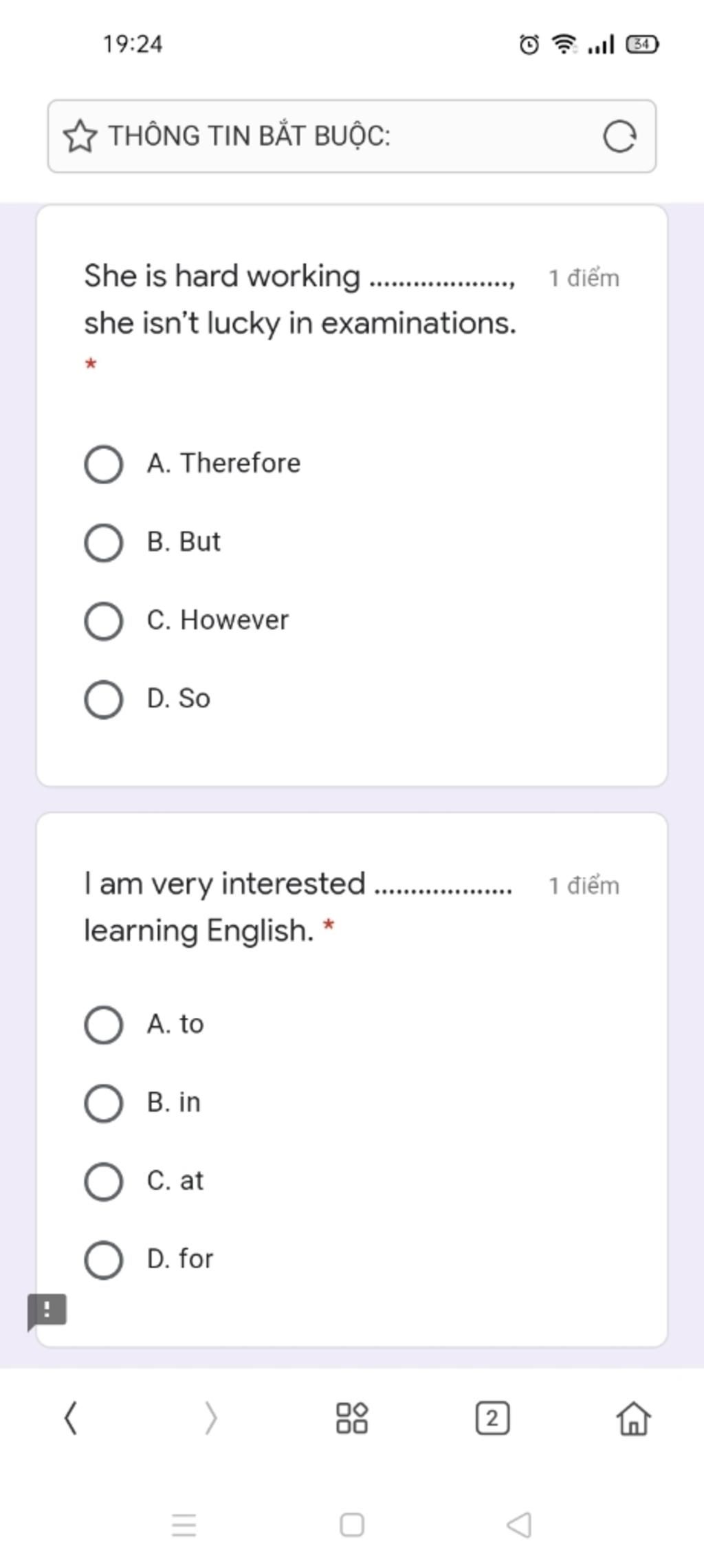Tap the Android system back triangle
This screenshot has height=1568, width=704.
pyautogui.click(x=519, y=1525)
